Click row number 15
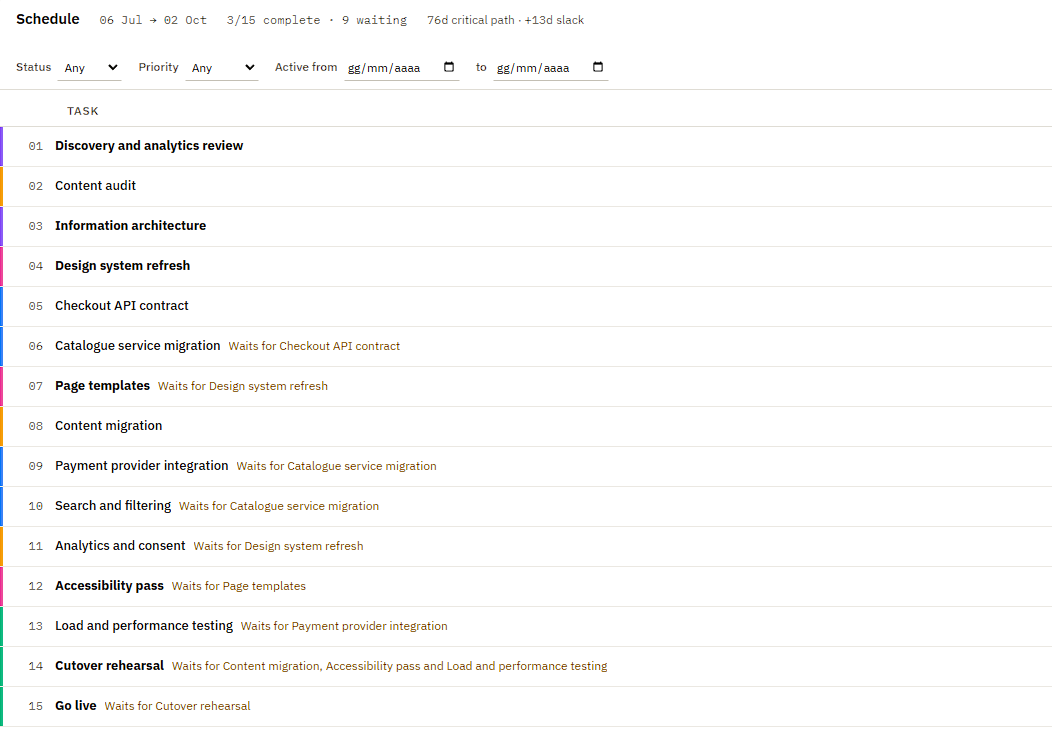 point(36,706)
